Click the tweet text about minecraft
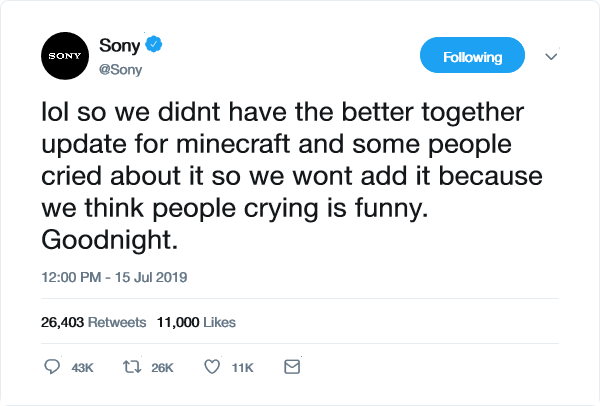 (x=292, y=176)
